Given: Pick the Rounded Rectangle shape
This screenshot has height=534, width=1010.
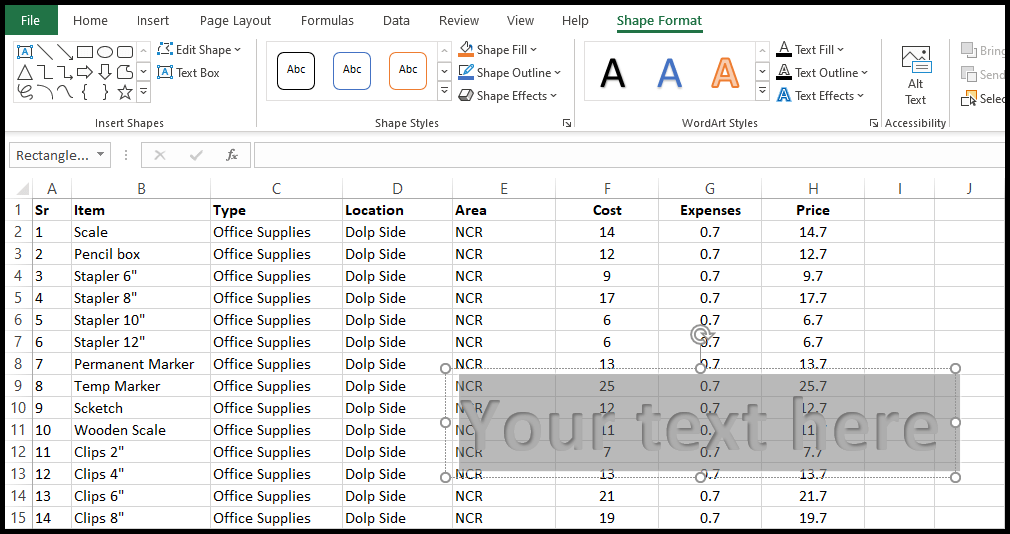Looking at the screenshot, I should [125, 52].
